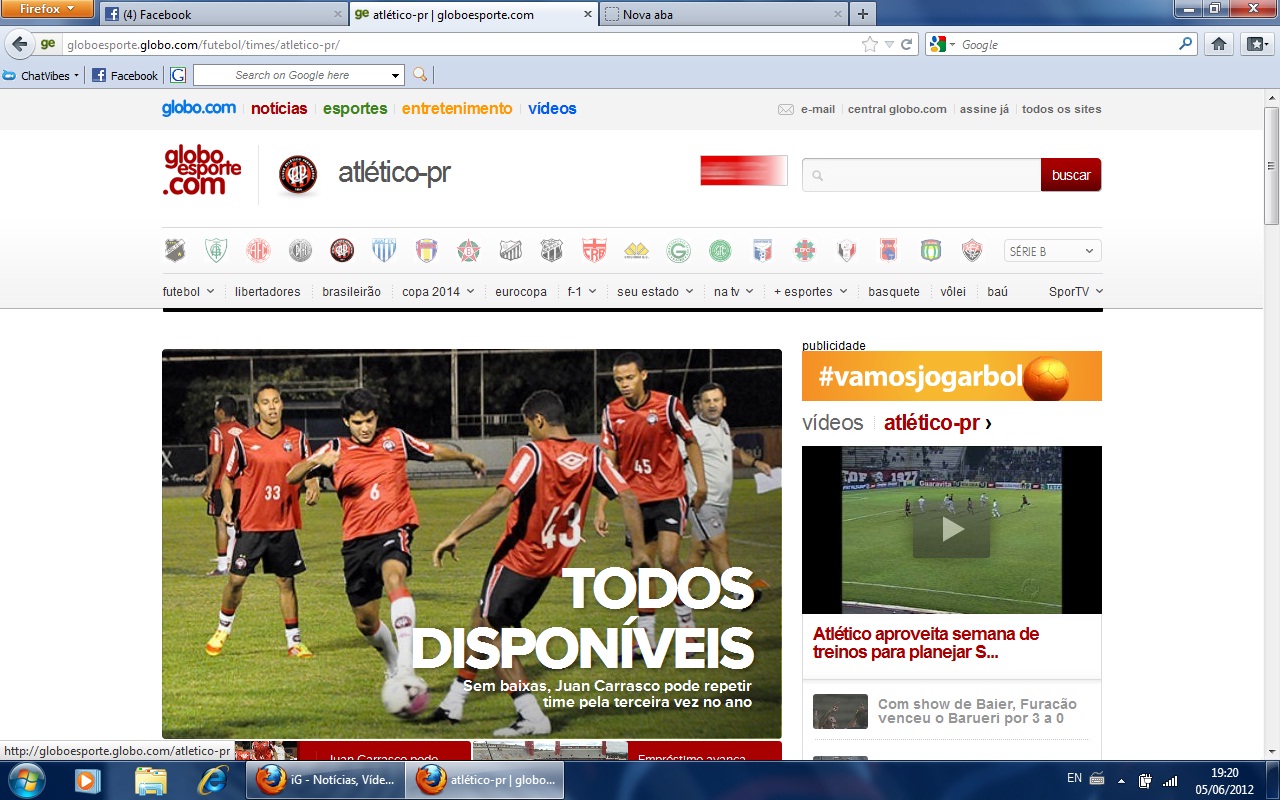This screenshot has height=800, width=1280.
Task: Open Windows Explorer from the taskbar
Action: [x=150, y=779]
